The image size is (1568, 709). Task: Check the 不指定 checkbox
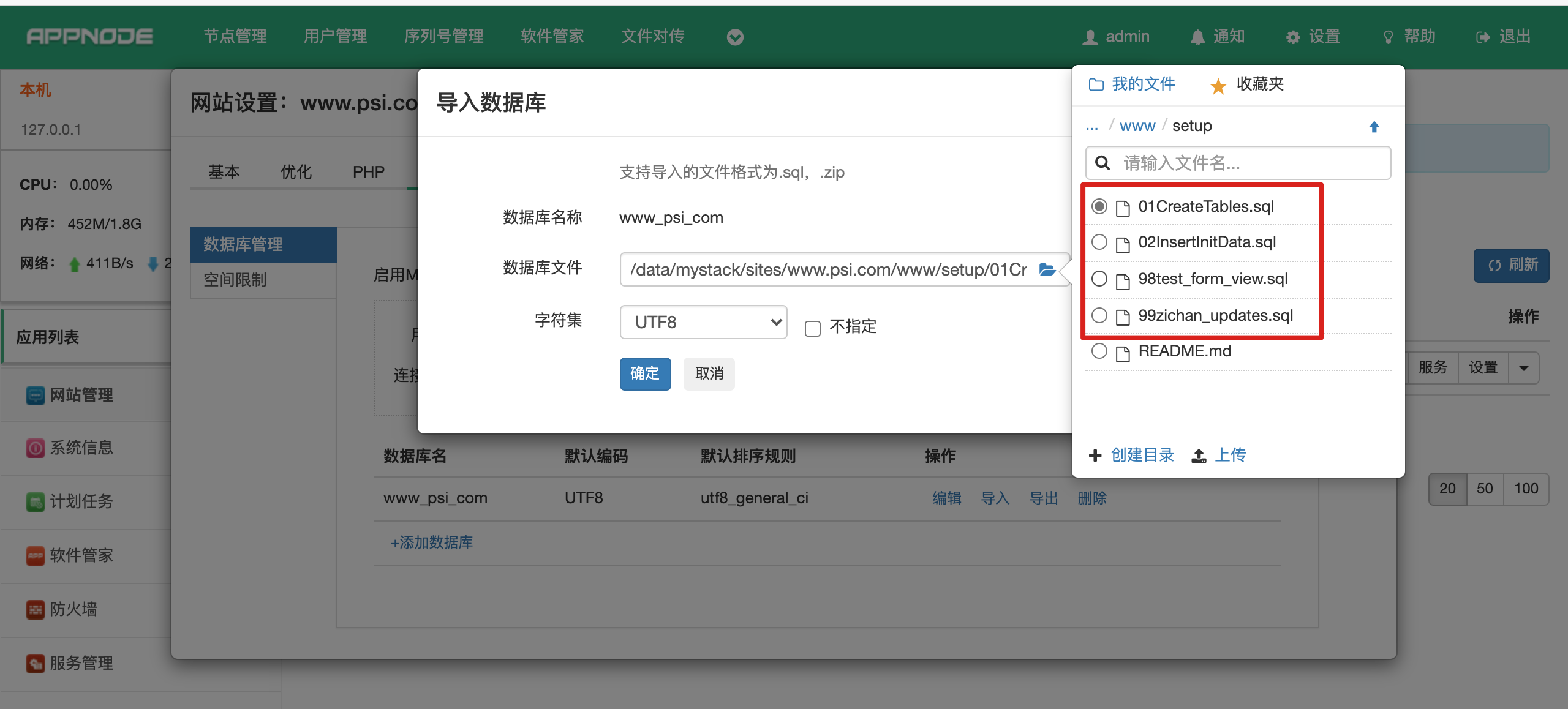point(813,329)
